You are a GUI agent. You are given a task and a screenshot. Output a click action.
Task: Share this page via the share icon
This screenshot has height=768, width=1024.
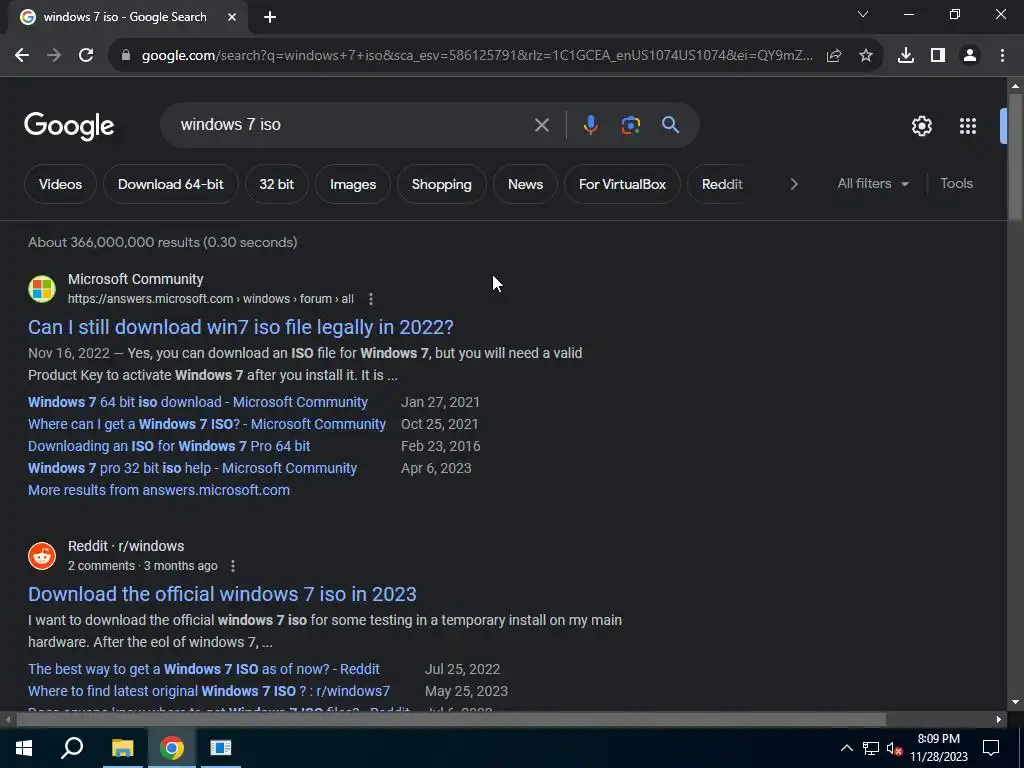834,56
